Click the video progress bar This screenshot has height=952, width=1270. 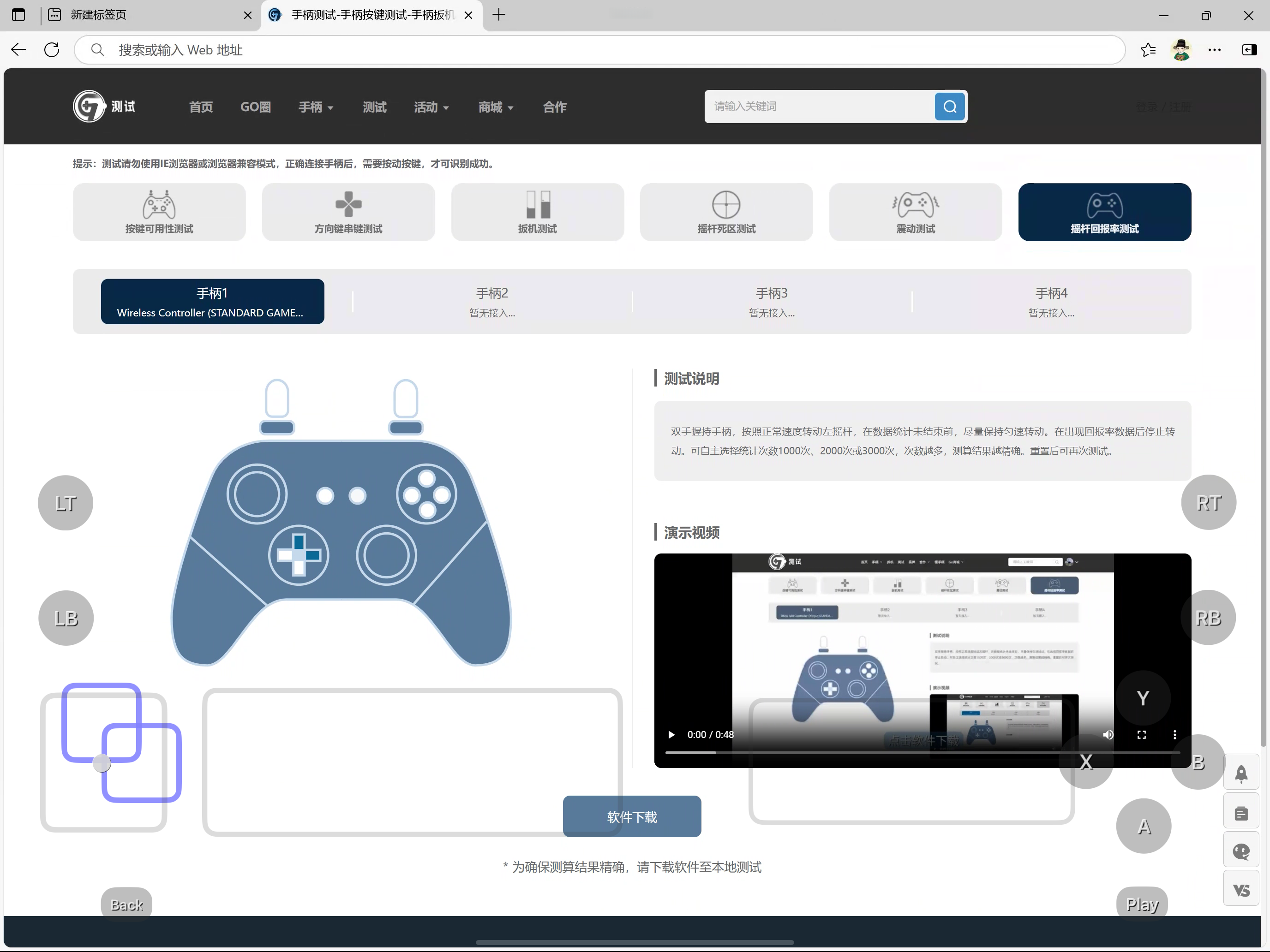click(x=922, y=752)
